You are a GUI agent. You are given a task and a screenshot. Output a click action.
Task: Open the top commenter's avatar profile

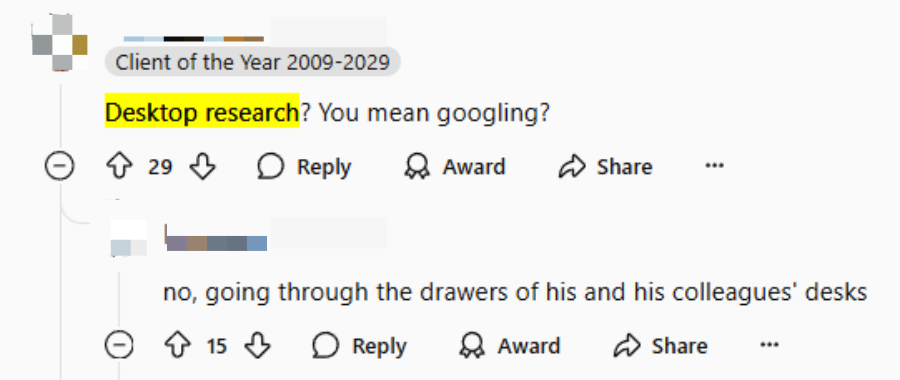click(x=60, y=42)
